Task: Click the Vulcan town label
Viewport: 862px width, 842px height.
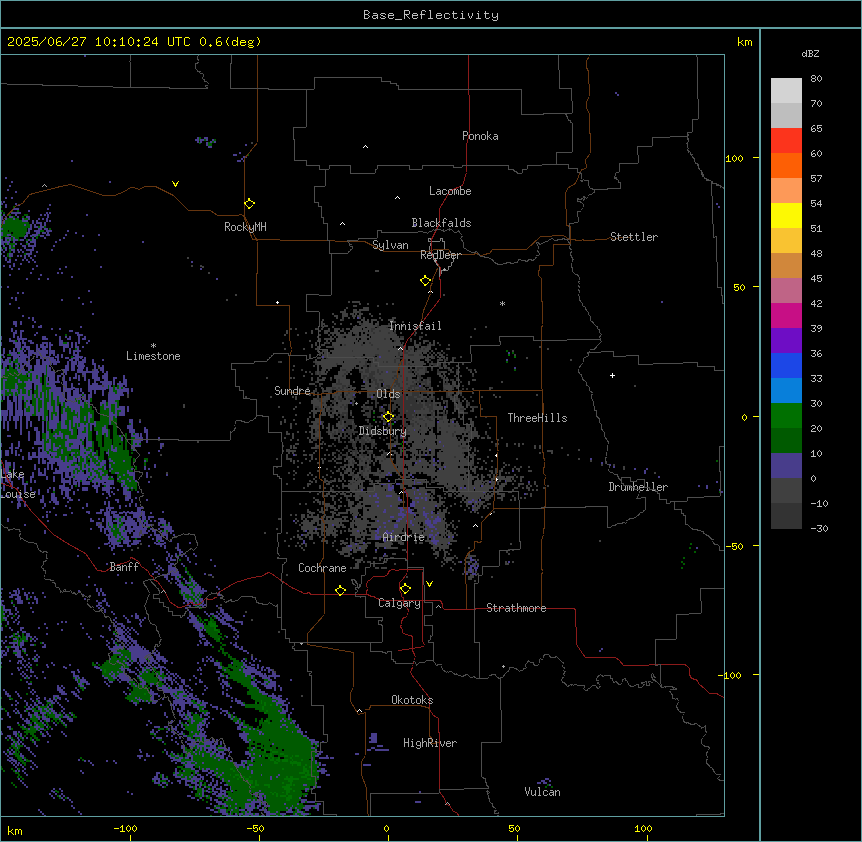Action: coord(542,792)
